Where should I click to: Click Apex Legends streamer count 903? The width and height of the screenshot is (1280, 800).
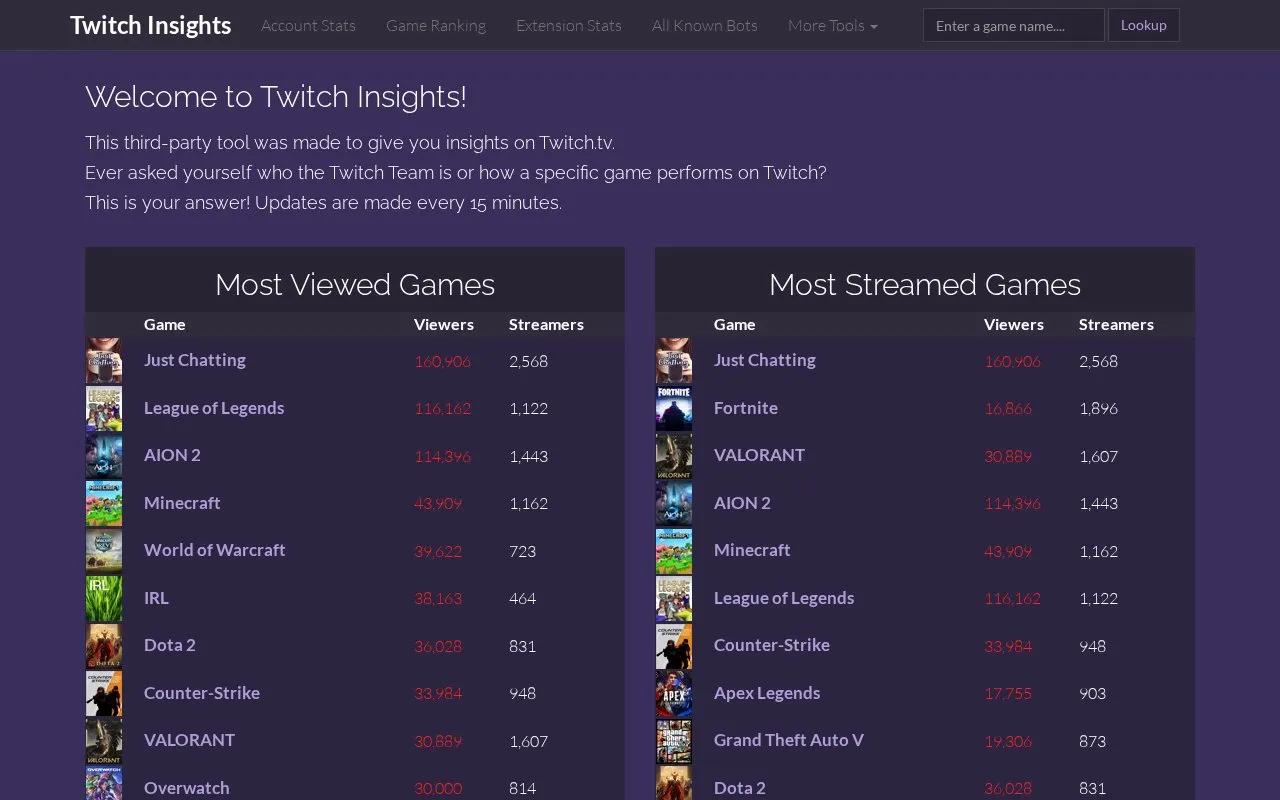point(1093,693)
